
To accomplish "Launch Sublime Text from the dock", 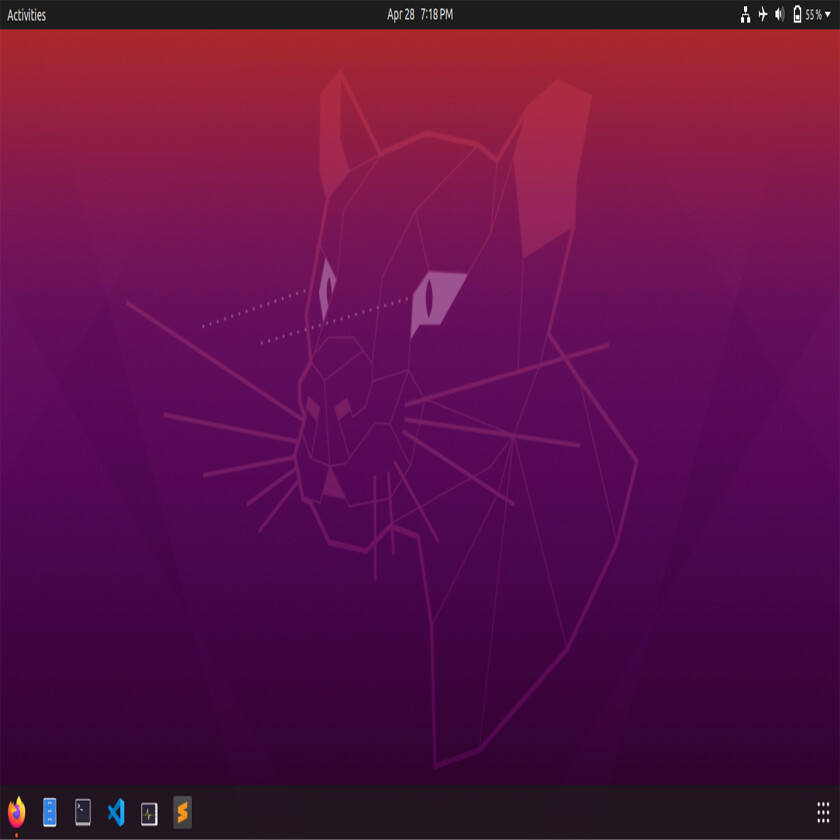I will coord(182,811).
